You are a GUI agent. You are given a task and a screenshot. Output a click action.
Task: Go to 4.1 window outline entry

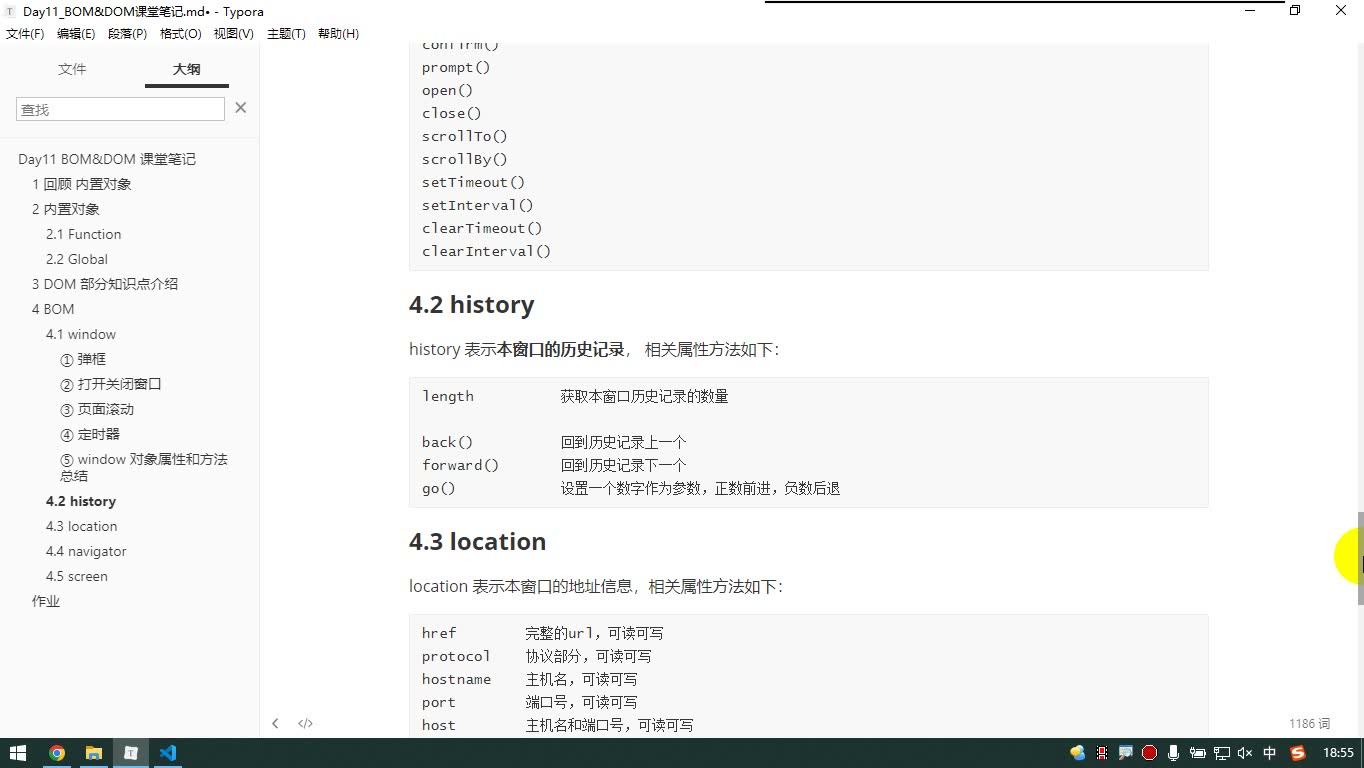(81, 334)
